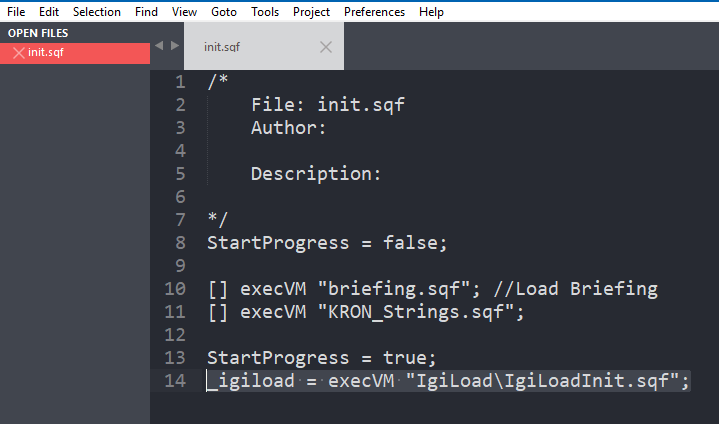Image resolution: width=719 pixels, height=424 pixels.
Task: Open the Help menu
Action: point(431,12)
